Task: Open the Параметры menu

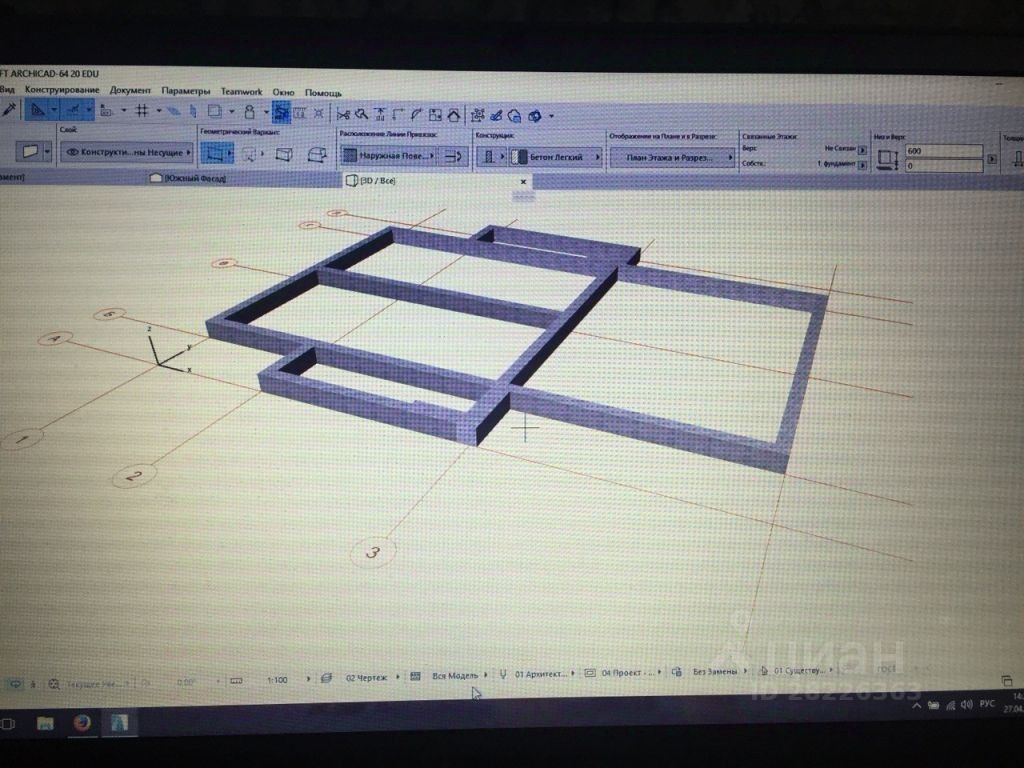Action: coord(185,91)
